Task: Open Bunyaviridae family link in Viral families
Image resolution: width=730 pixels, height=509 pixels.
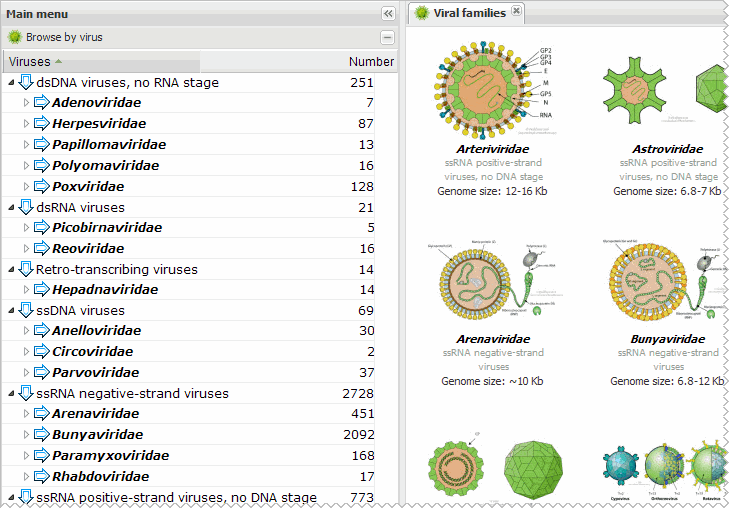Action: pyautogui.click(x=668, y=339)
